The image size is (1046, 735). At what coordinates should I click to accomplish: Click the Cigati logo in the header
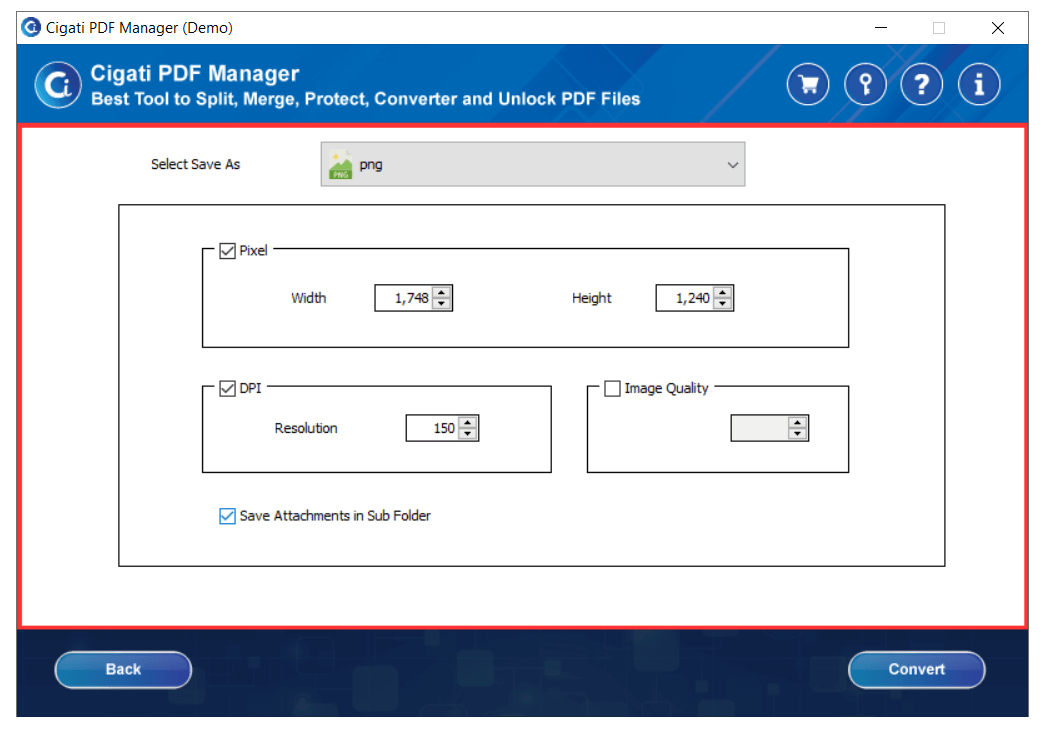point(58,85)
